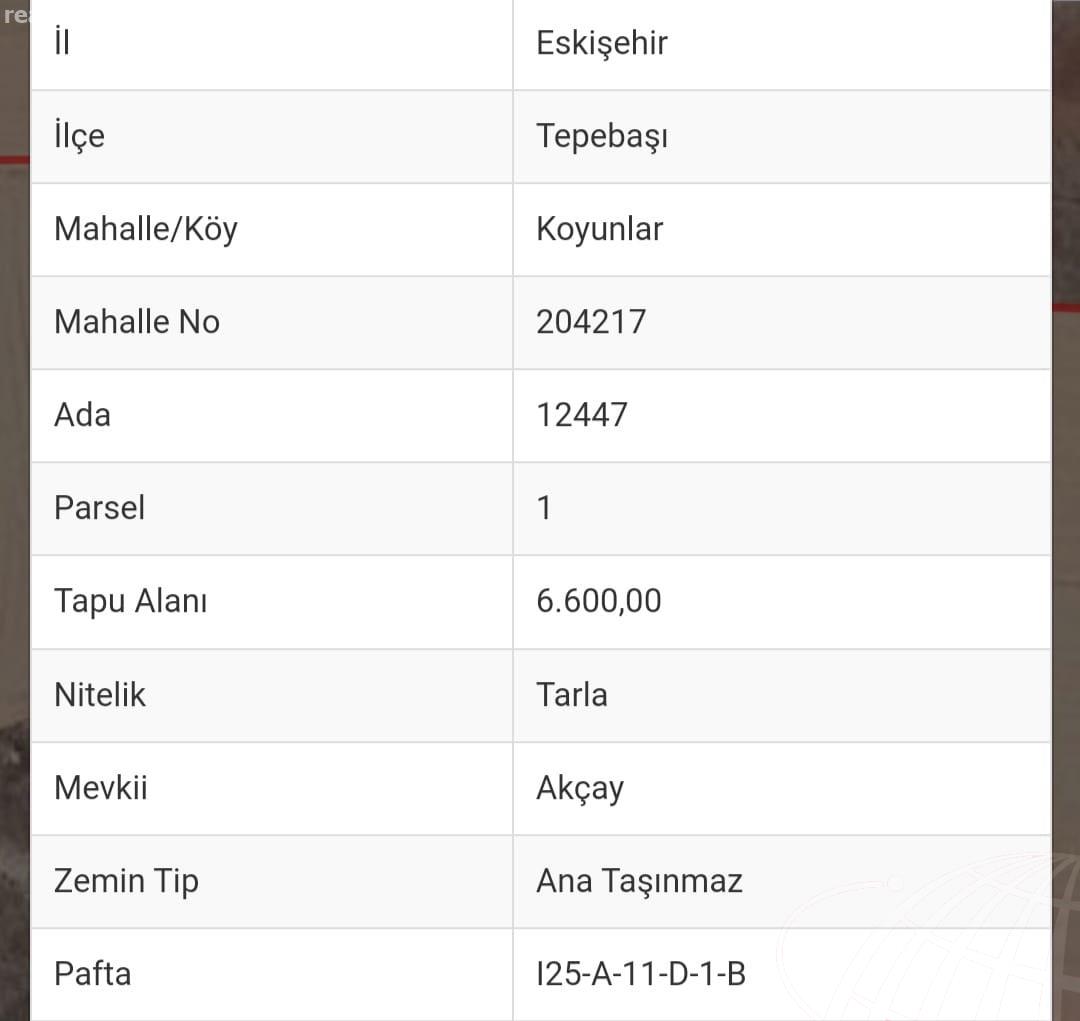Select the Koyunlar neighborhood value
Image resolution: width=1080 pixels, height=1021 pixels.
pyautogui.click(x=599, y=229)
